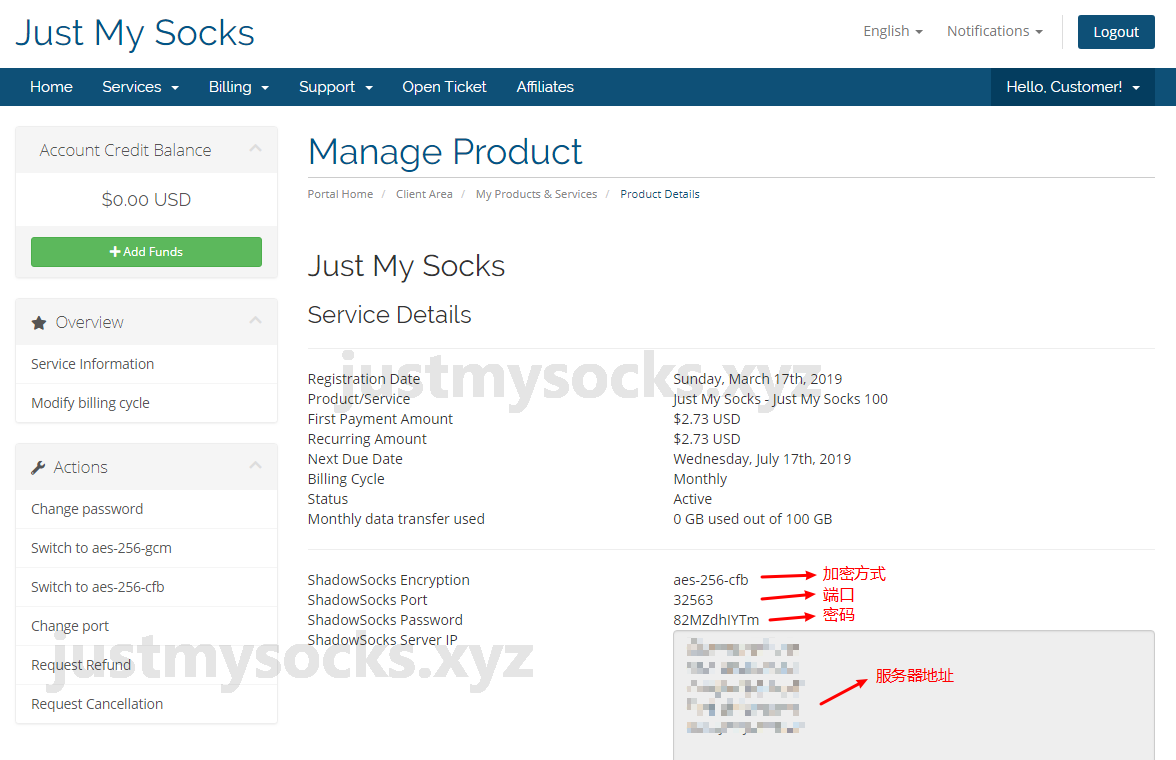This screenshot has width=1176, height=760.
Task: Click the Active status value
Action: [x=692, y=499]
